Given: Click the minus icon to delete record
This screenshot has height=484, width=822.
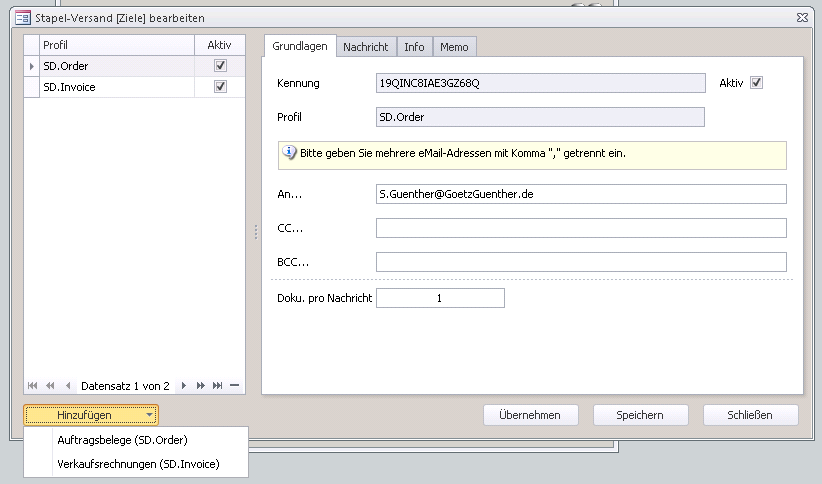Looking at the screenshot, I should click(x=234, y=385).
